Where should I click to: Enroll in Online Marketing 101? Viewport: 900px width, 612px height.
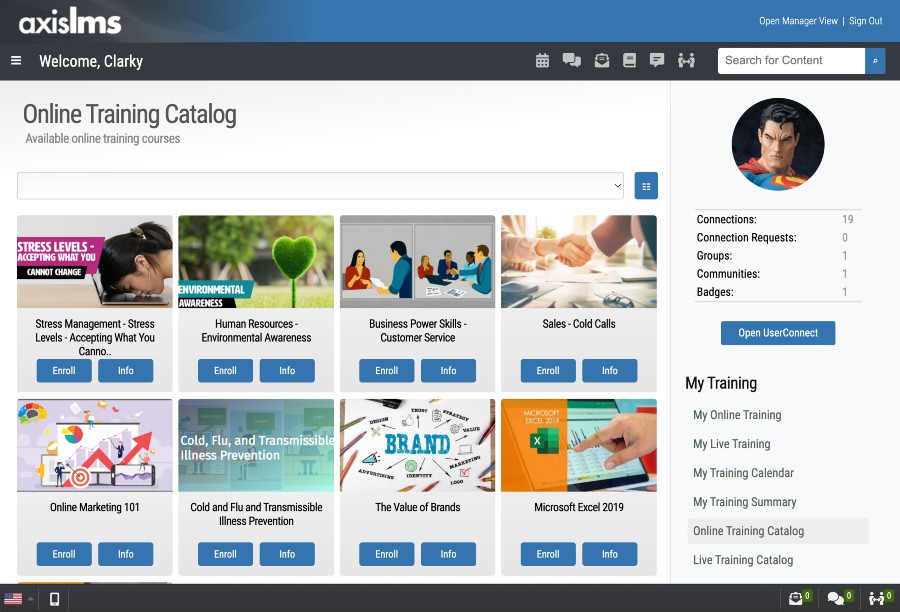coord(64,554)
